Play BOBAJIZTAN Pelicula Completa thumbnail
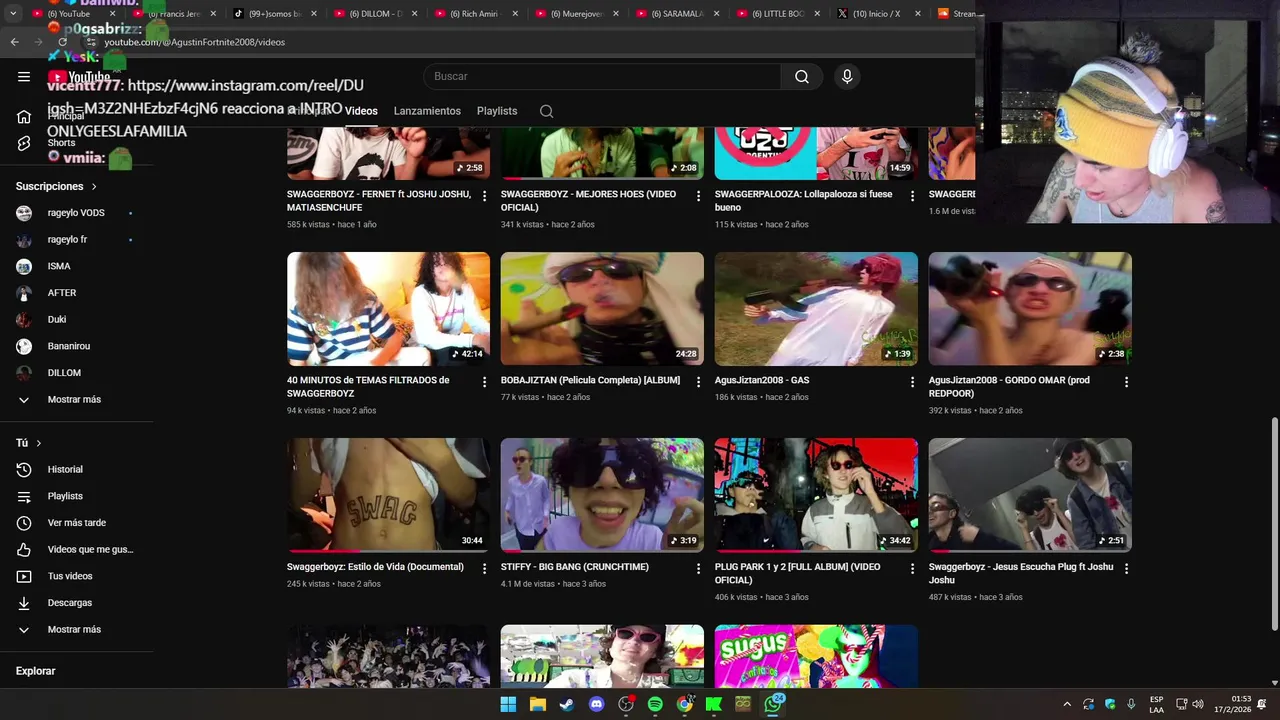 coord(602,309)
